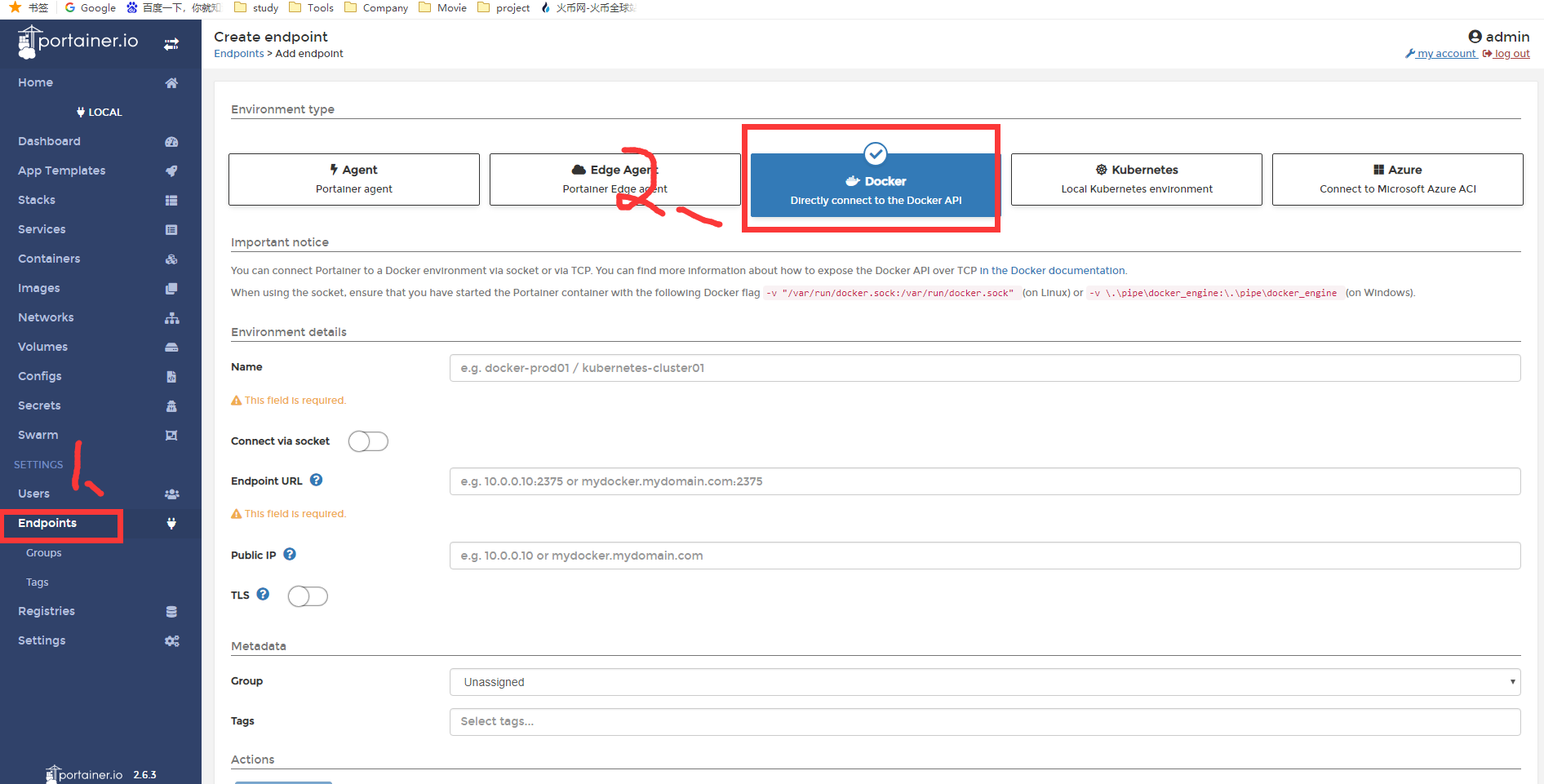This screenshot has width=1544, height=784.
Task: Click the Endpoints breadcrumb link
Action: (239, 54)
